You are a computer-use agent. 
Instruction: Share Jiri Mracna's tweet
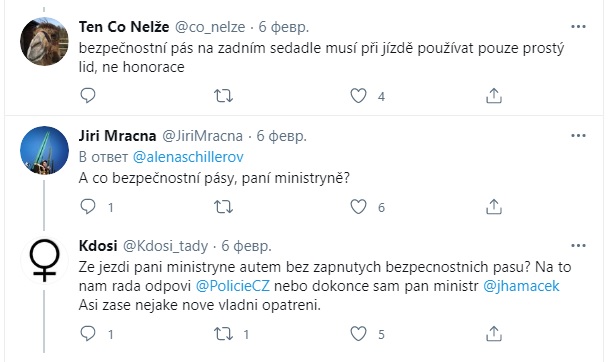[494, 207]
